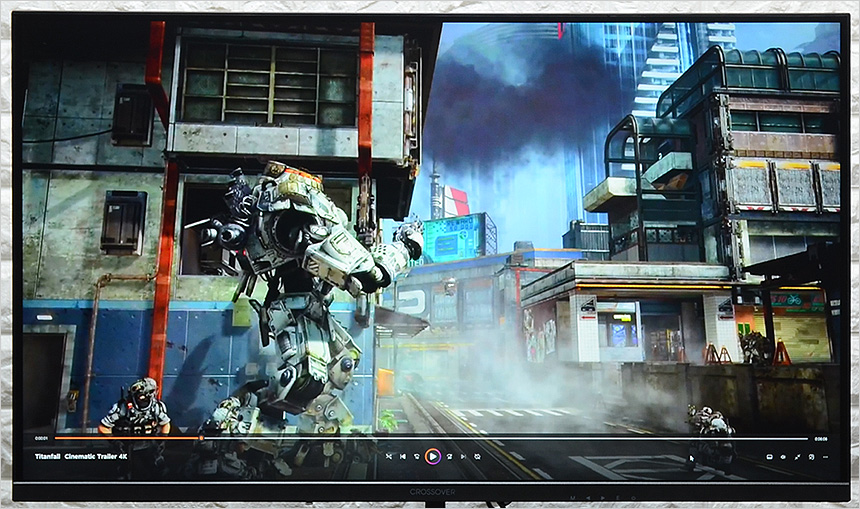The height and width of the screenshot is (509, 860).
Task: Rewind the video a few seconds
Action: pyautogui.click(x=416, y=456)
